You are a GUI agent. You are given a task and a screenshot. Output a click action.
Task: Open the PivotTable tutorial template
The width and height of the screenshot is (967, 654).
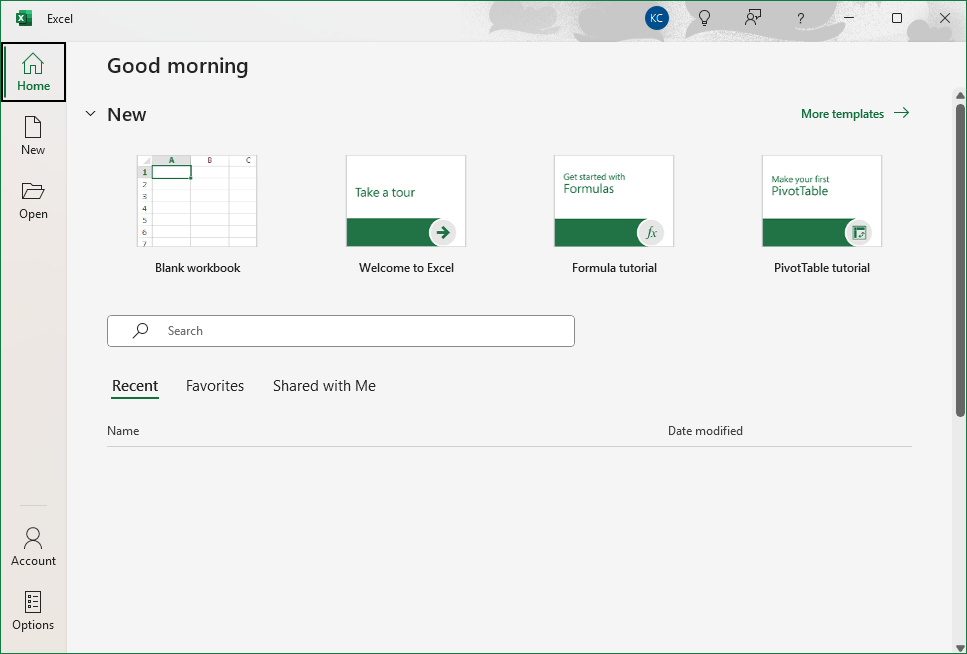click(822, 201)
